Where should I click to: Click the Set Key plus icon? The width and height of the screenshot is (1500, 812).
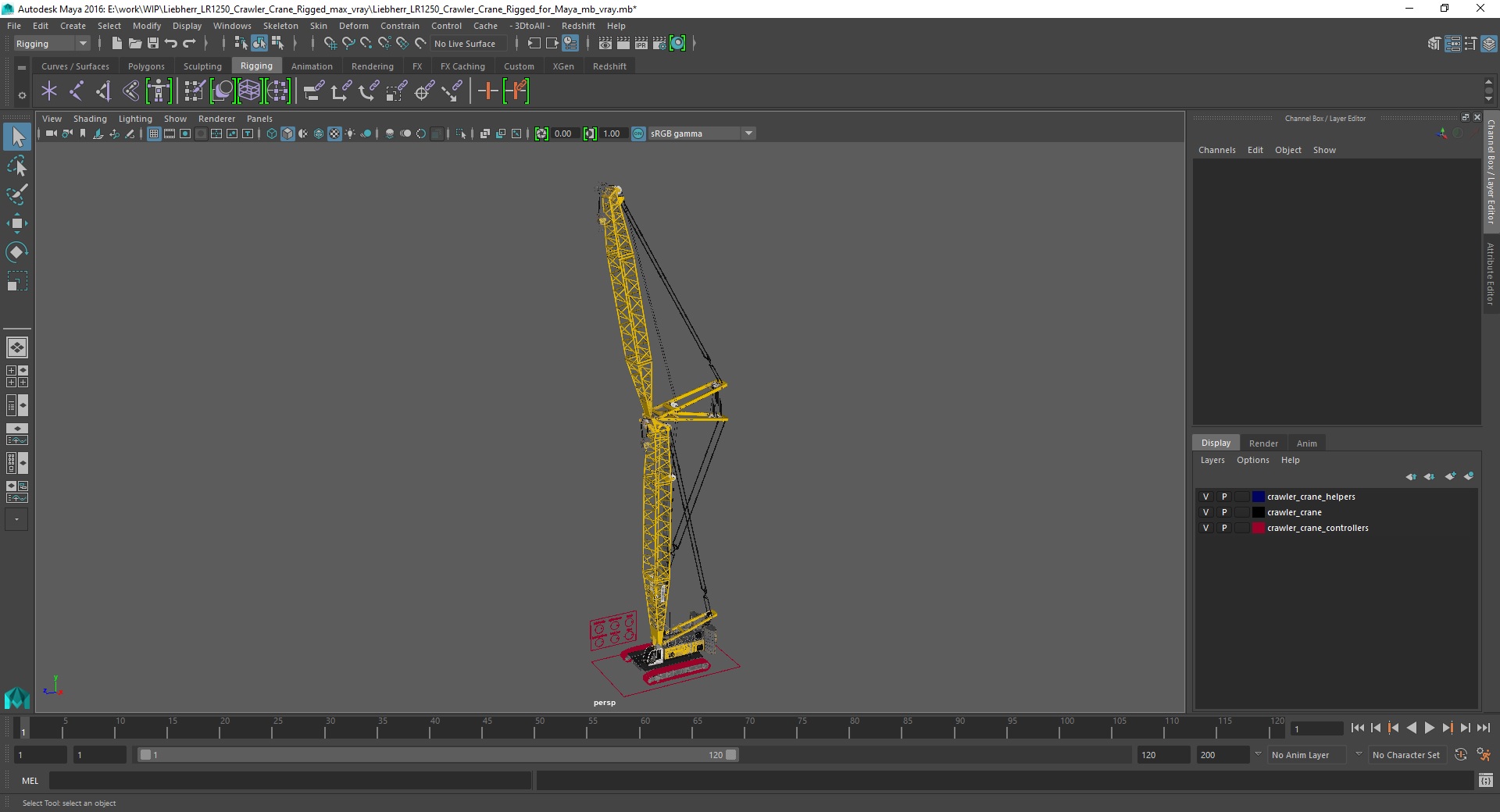[x=488, y=91]
